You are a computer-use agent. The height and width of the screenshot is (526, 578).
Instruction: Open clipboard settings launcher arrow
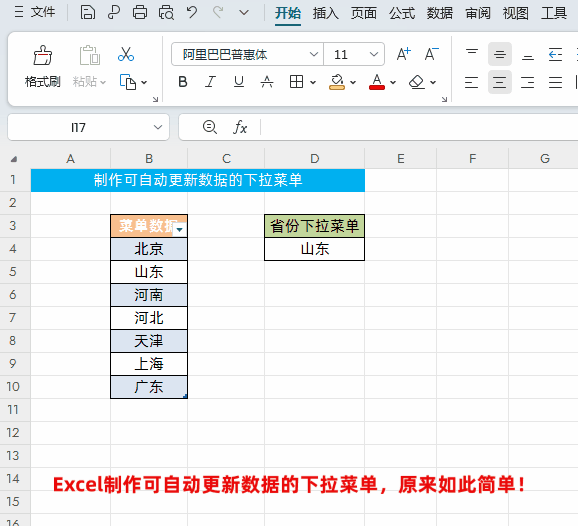(x=156, y=99)
